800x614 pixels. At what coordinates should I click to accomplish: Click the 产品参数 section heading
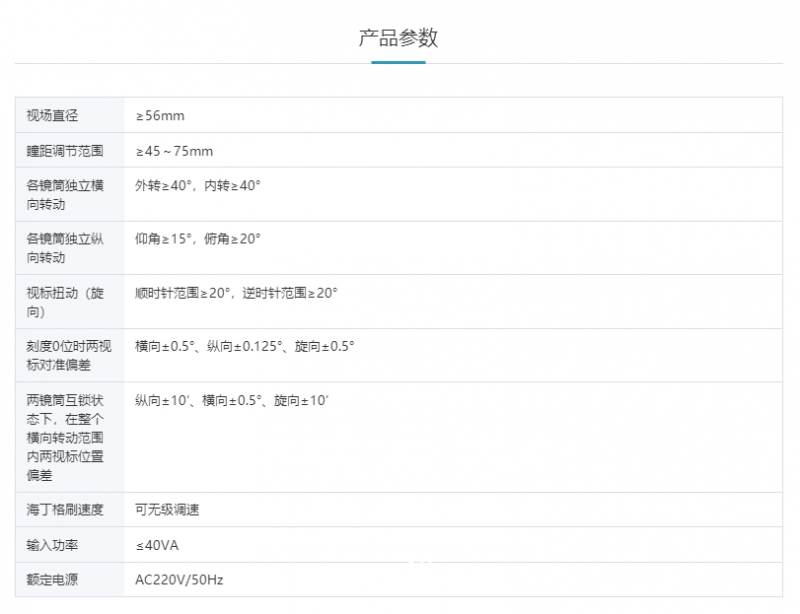click(399, 38)
